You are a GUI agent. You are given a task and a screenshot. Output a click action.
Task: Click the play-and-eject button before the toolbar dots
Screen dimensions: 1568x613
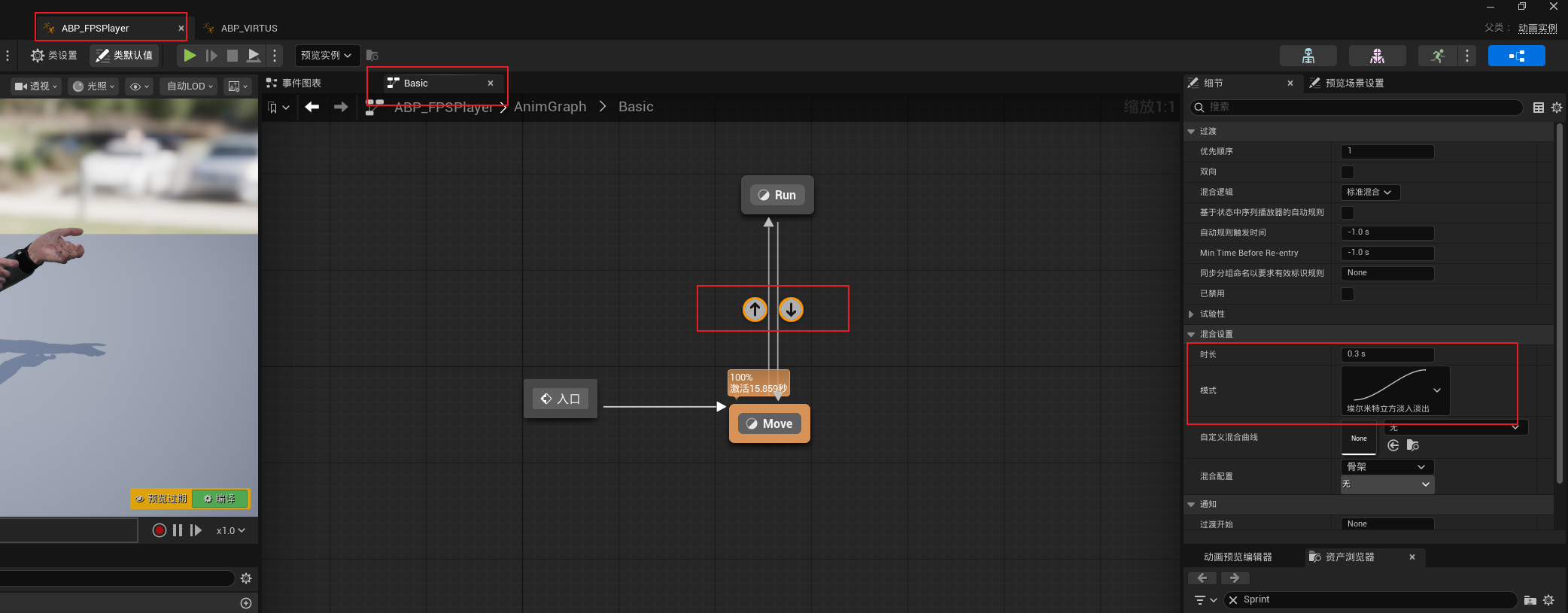(254, 55)
